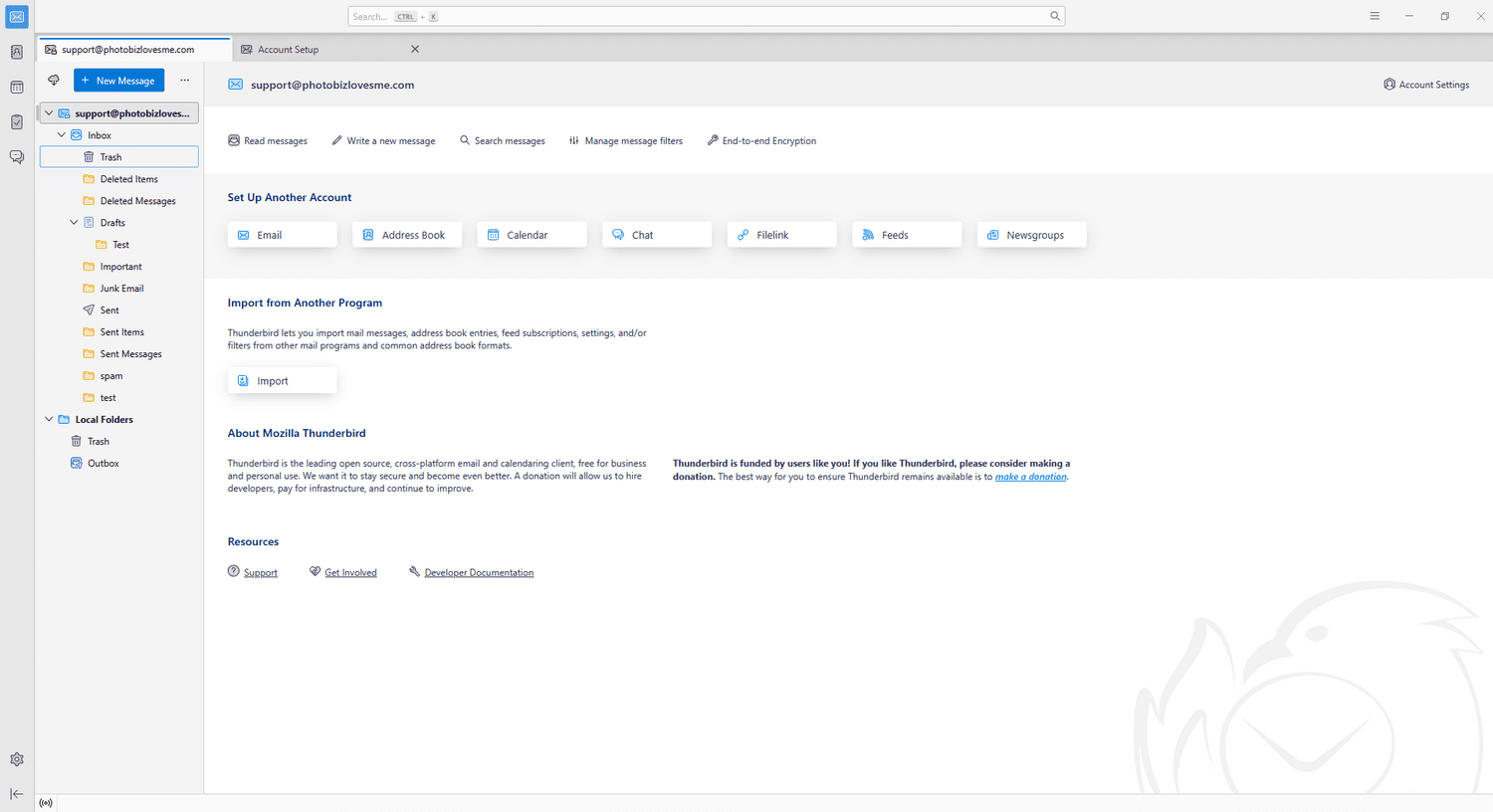Follow the make a donation link

(1031, 478)
